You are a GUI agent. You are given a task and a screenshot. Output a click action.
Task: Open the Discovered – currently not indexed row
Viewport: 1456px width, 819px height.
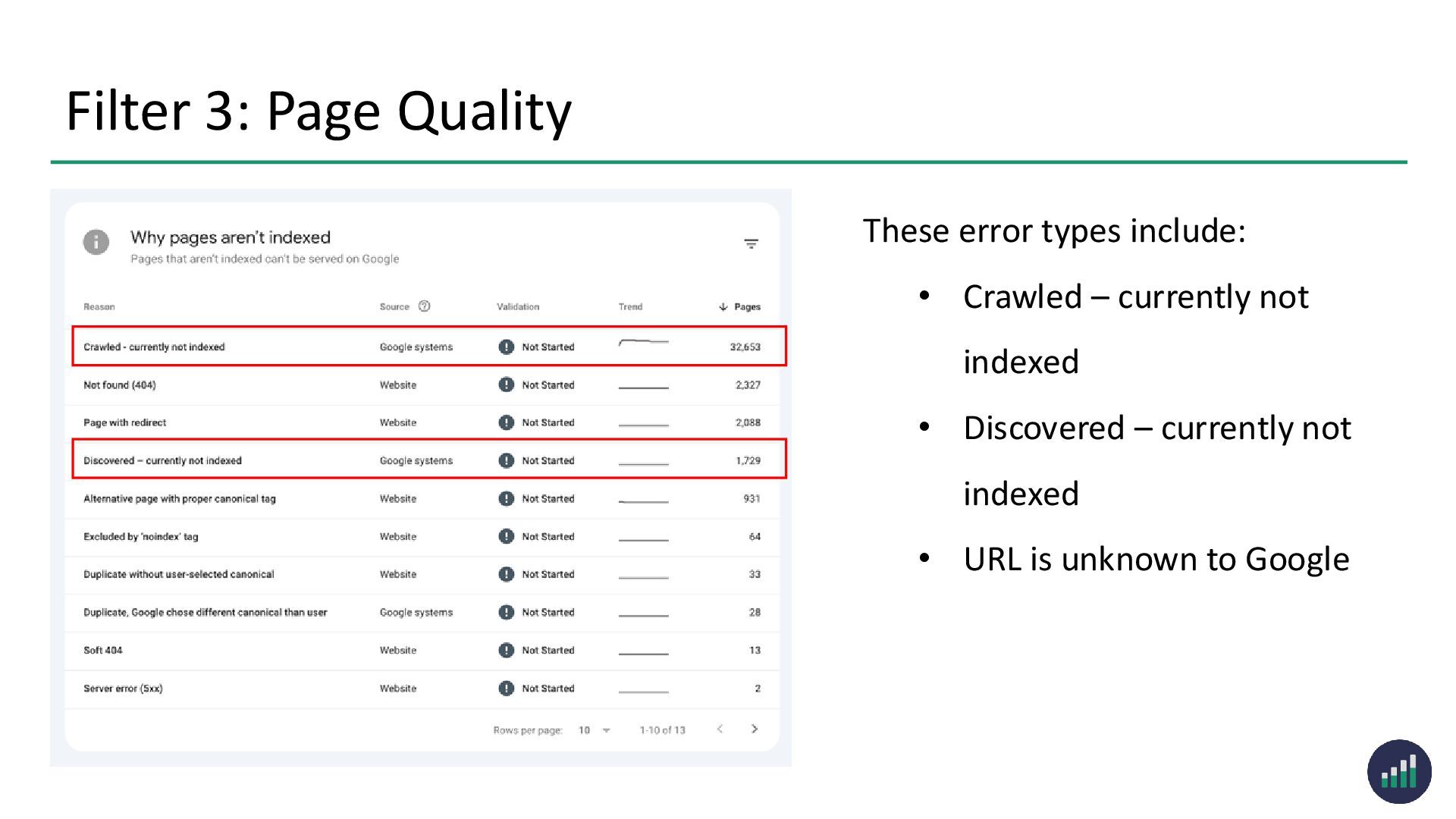pos(162,460)
